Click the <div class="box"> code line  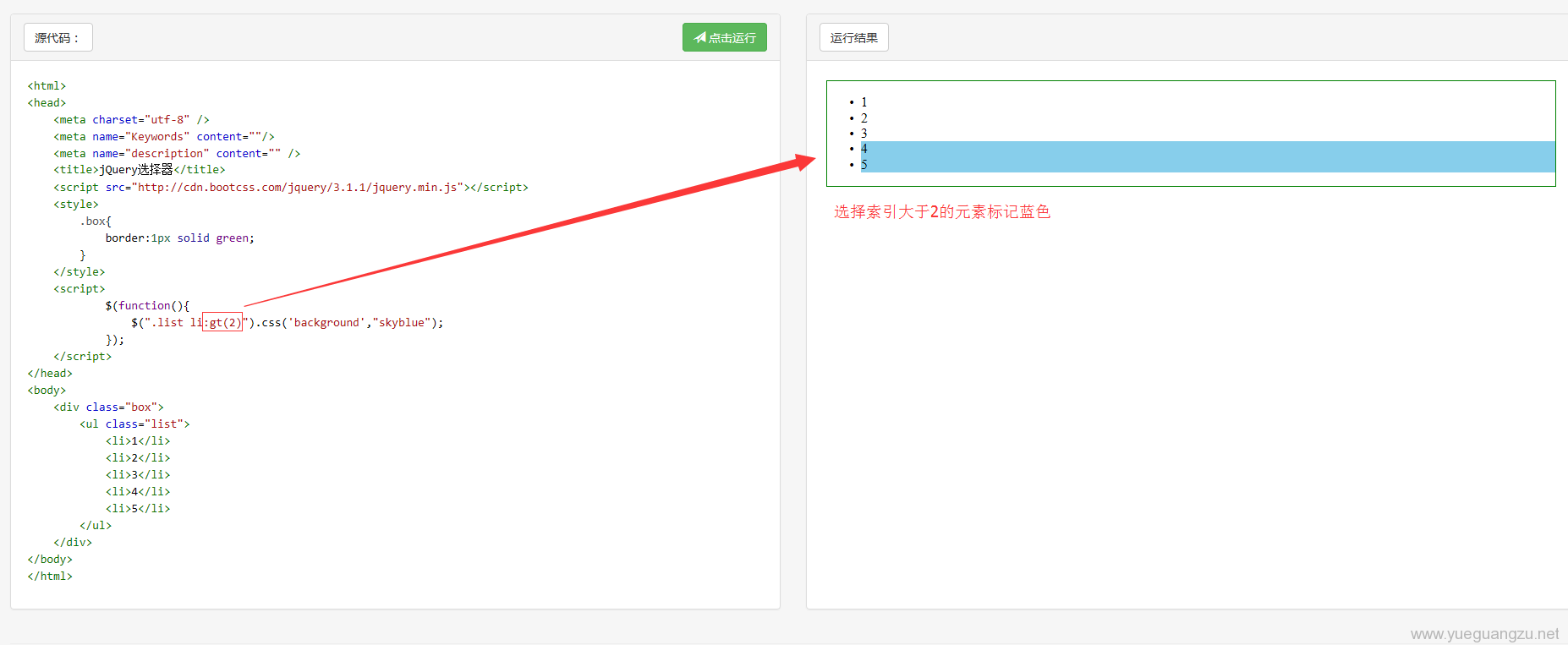(x=108, y=407)
